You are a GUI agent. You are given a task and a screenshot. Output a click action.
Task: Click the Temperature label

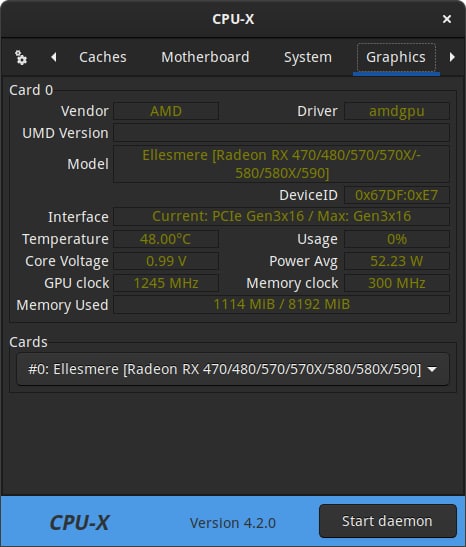point(65,239)
